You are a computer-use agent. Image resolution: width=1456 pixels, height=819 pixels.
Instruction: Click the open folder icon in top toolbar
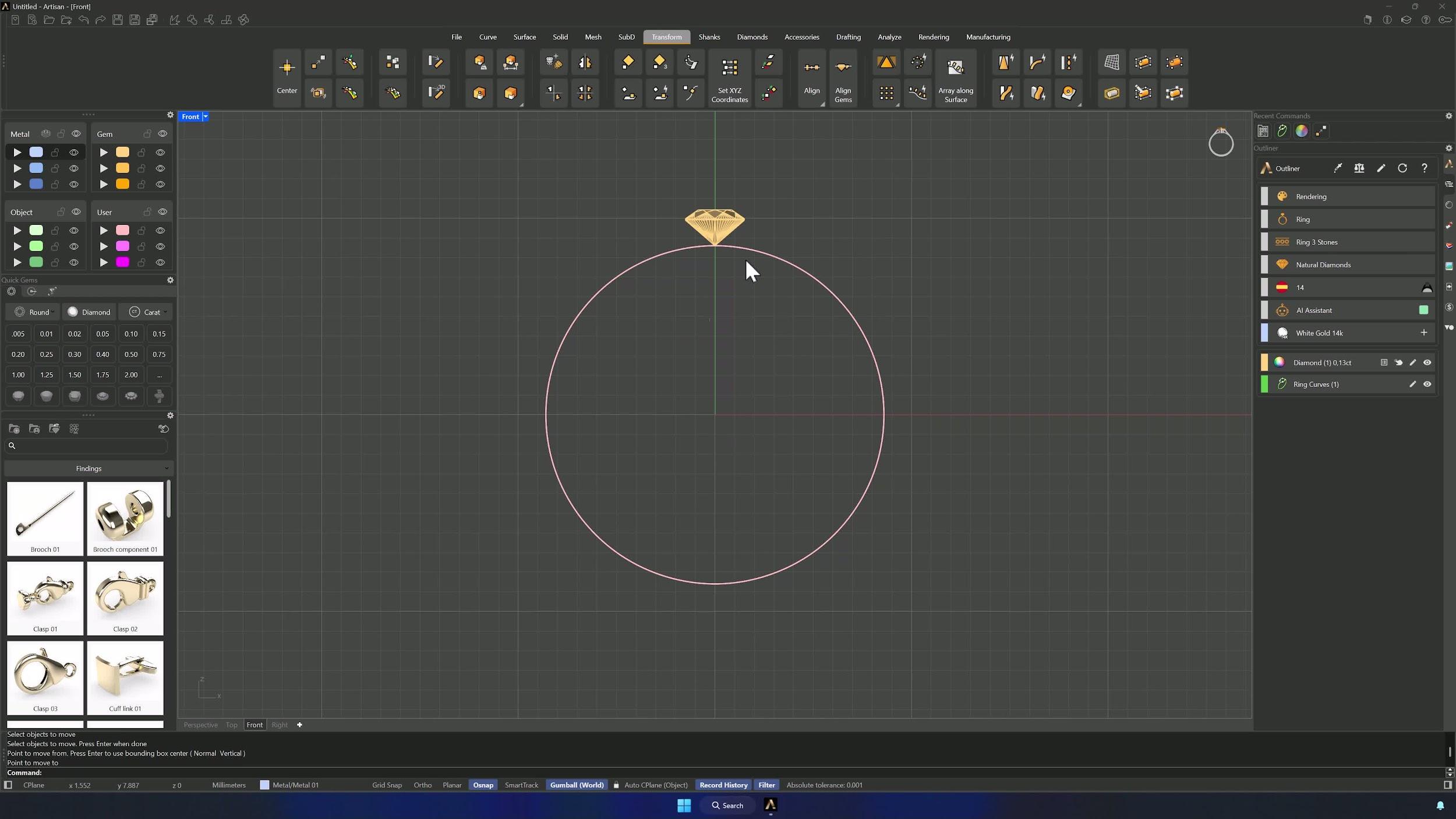coord(50,20)
